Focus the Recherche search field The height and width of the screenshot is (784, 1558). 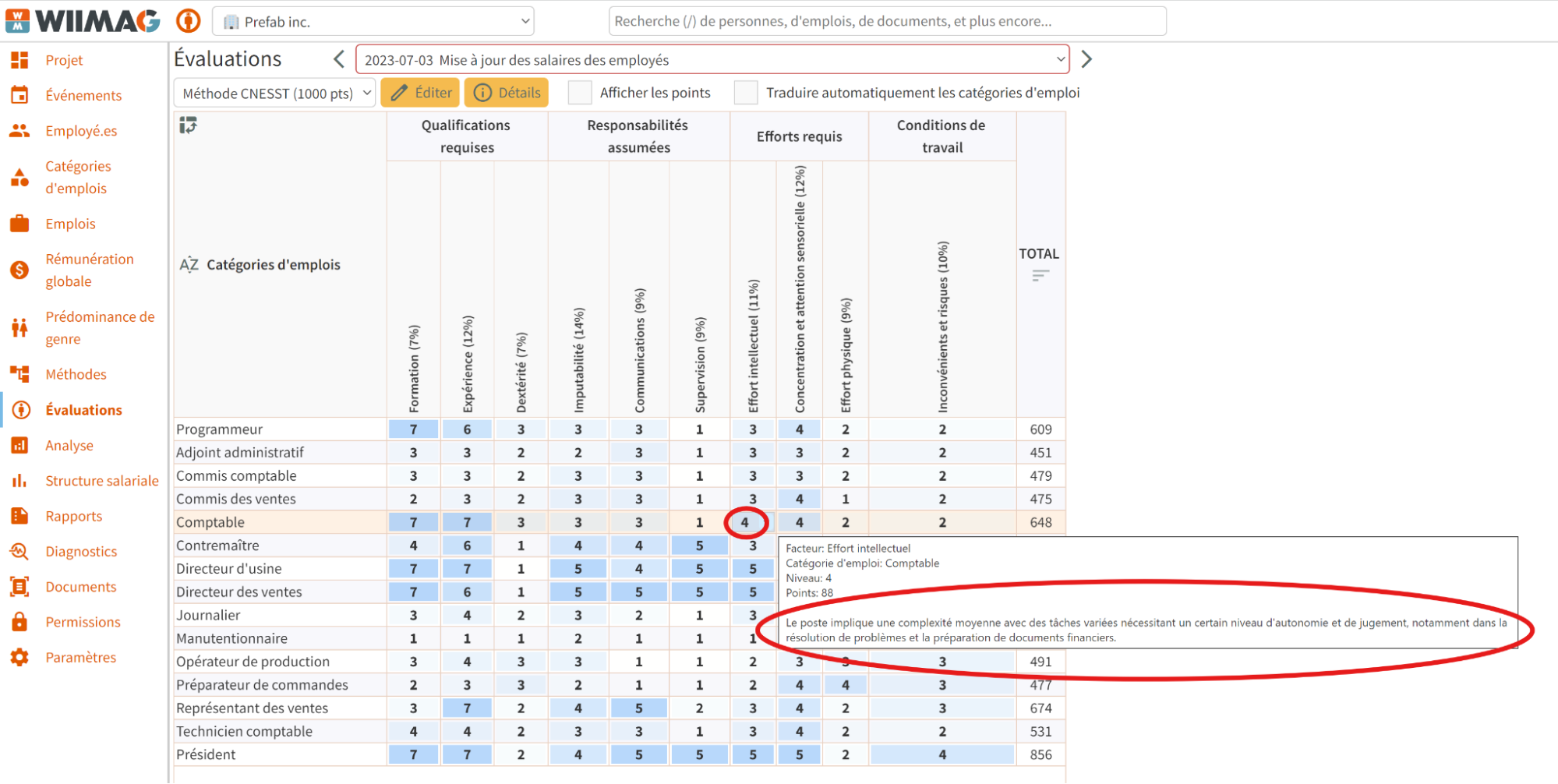(x=887, y=21)
